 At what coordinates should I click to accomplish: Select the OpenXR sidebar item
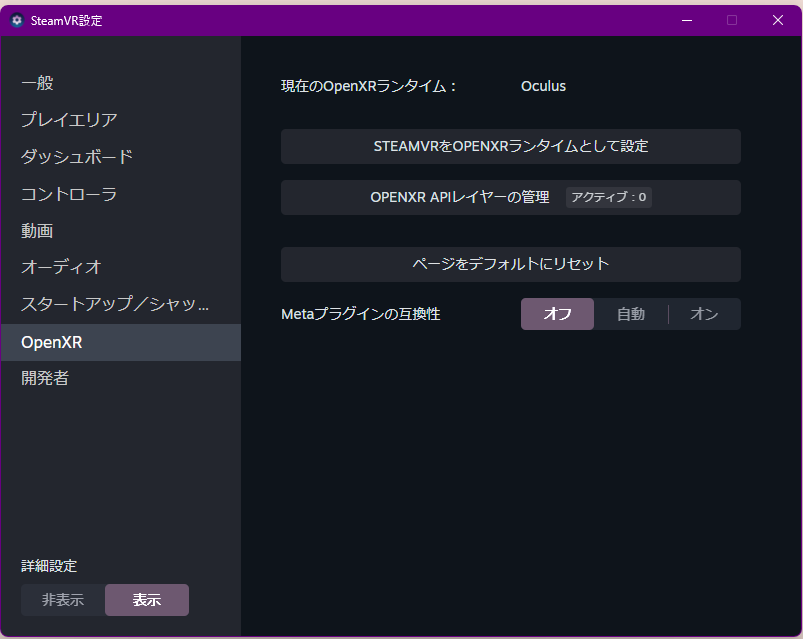click(121, 342)
